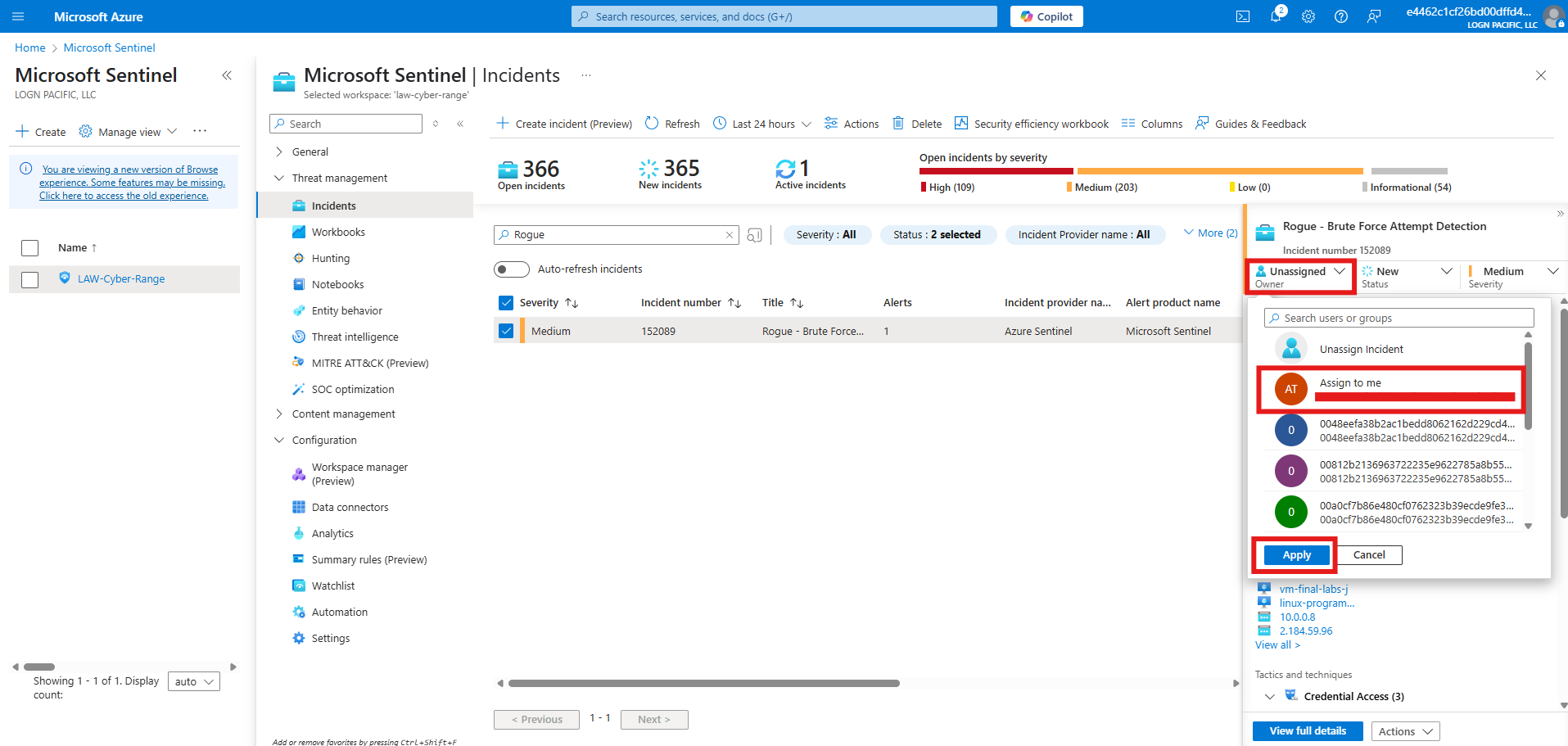The width and height of the screenshot is (1568, 746).
Task: Open the bottom Actions dropdown button
Action: tap(1406, 731)
